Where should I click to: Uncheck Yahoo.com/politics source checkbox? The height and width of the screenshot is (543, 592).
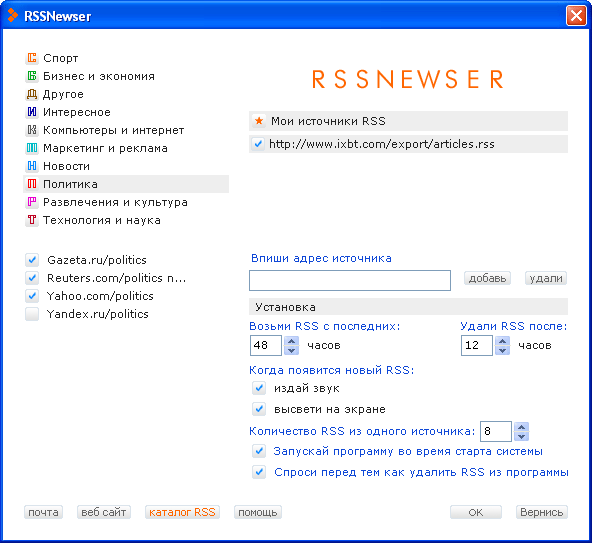click(x=32, y=296)
